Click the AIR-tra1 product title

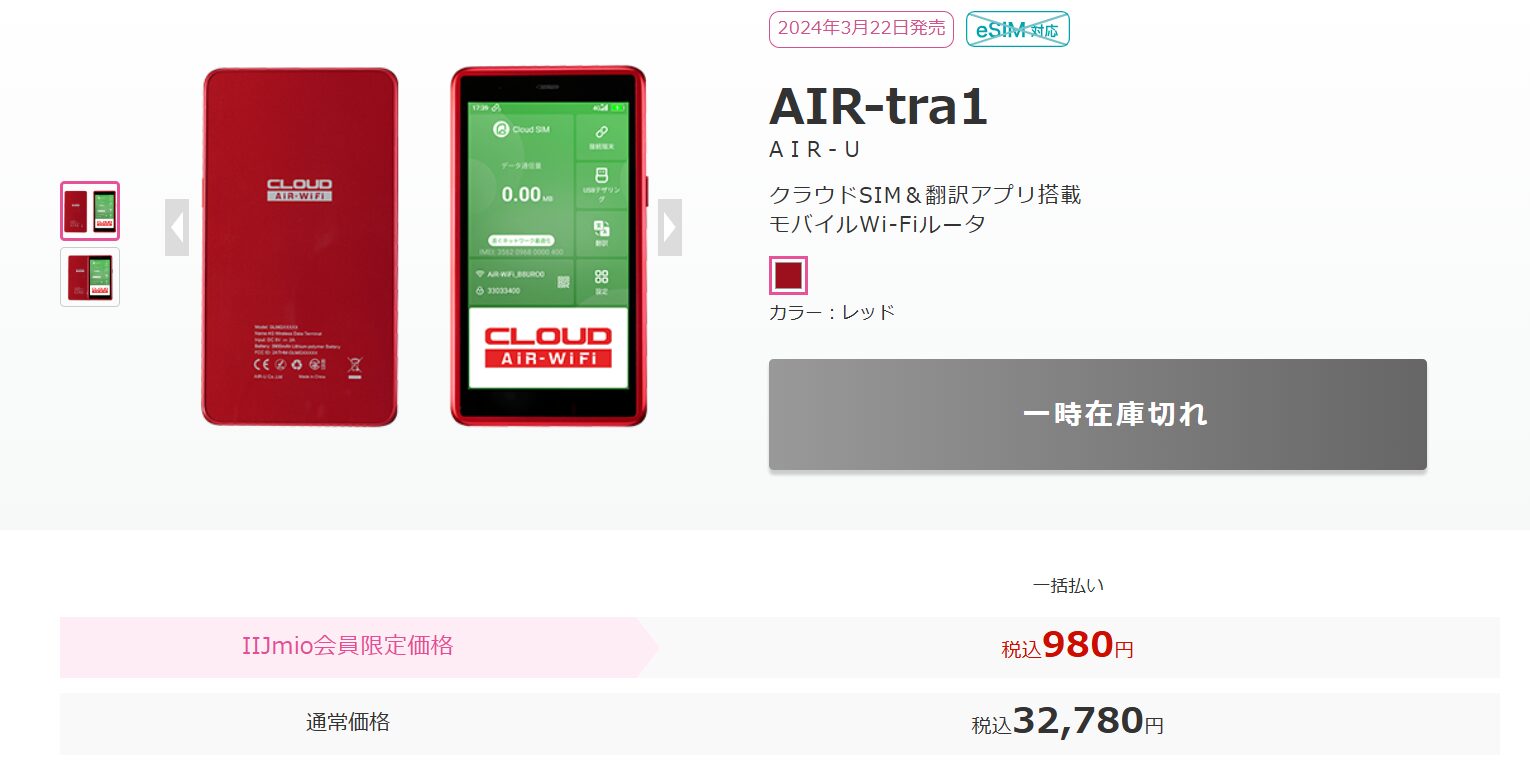click(x=878, y=106)
